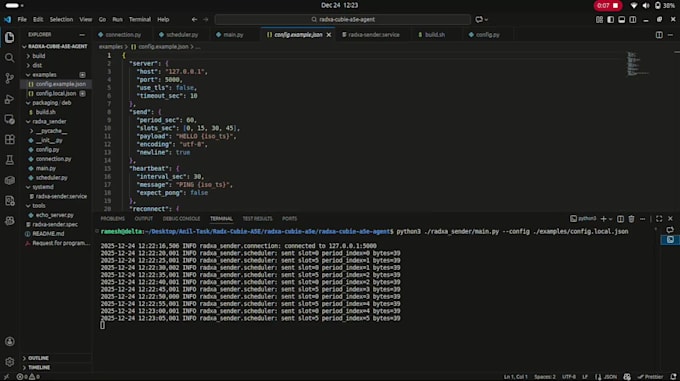Image resolution: width=680 pixels, height=381 pixels.
Task: Open the Testing flask view
Action: point(9,160)
